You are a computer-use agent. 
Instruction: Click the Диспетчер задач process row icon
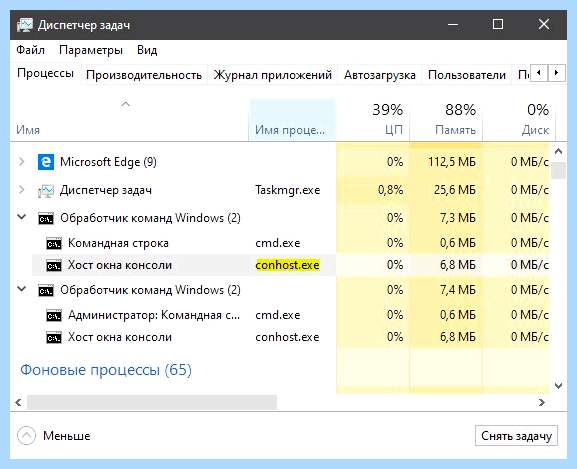[46, 191]
